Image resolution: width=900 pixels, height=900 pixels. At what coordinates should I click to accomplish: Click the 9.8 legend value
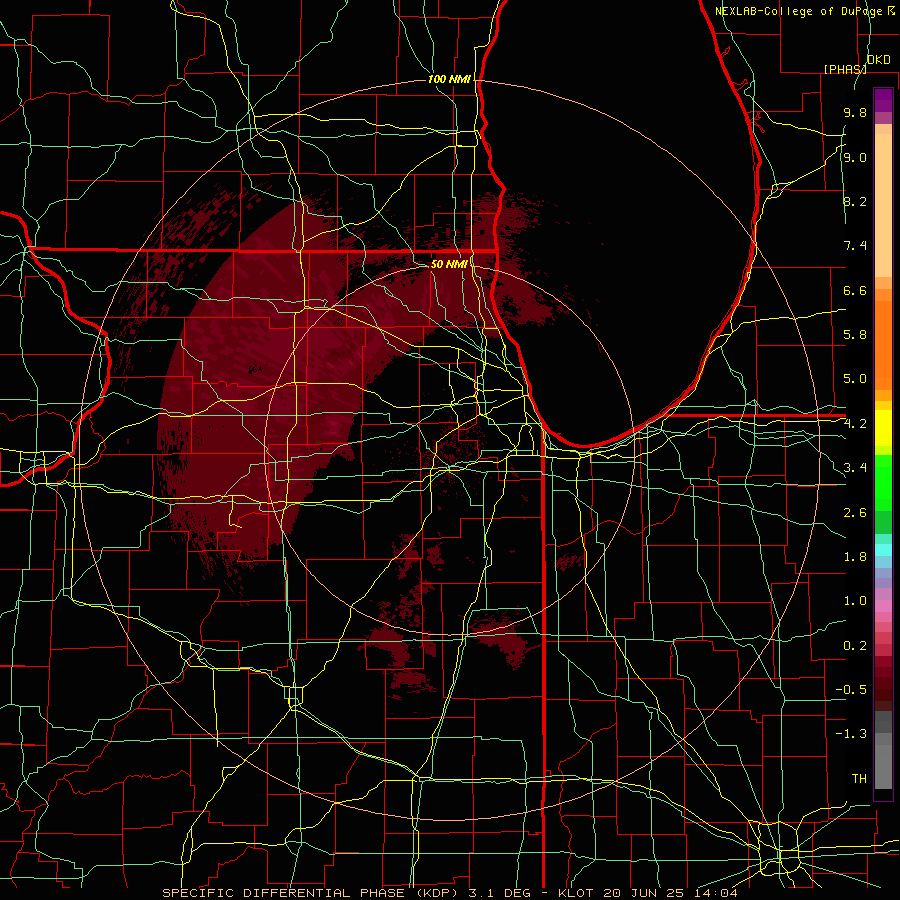coord(855,113)
